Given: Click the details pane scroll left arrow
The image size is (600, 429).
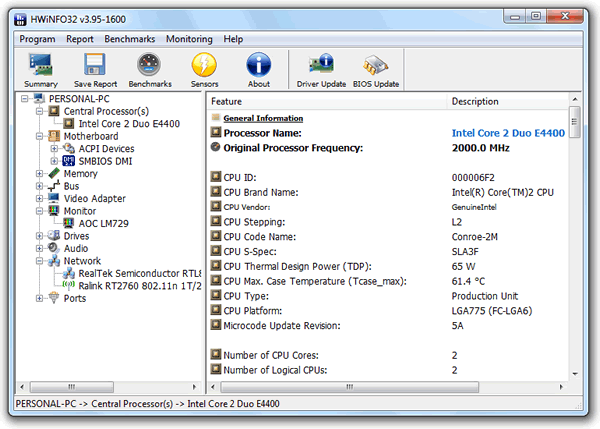Looking at the screenshot, I should point(213,387).
